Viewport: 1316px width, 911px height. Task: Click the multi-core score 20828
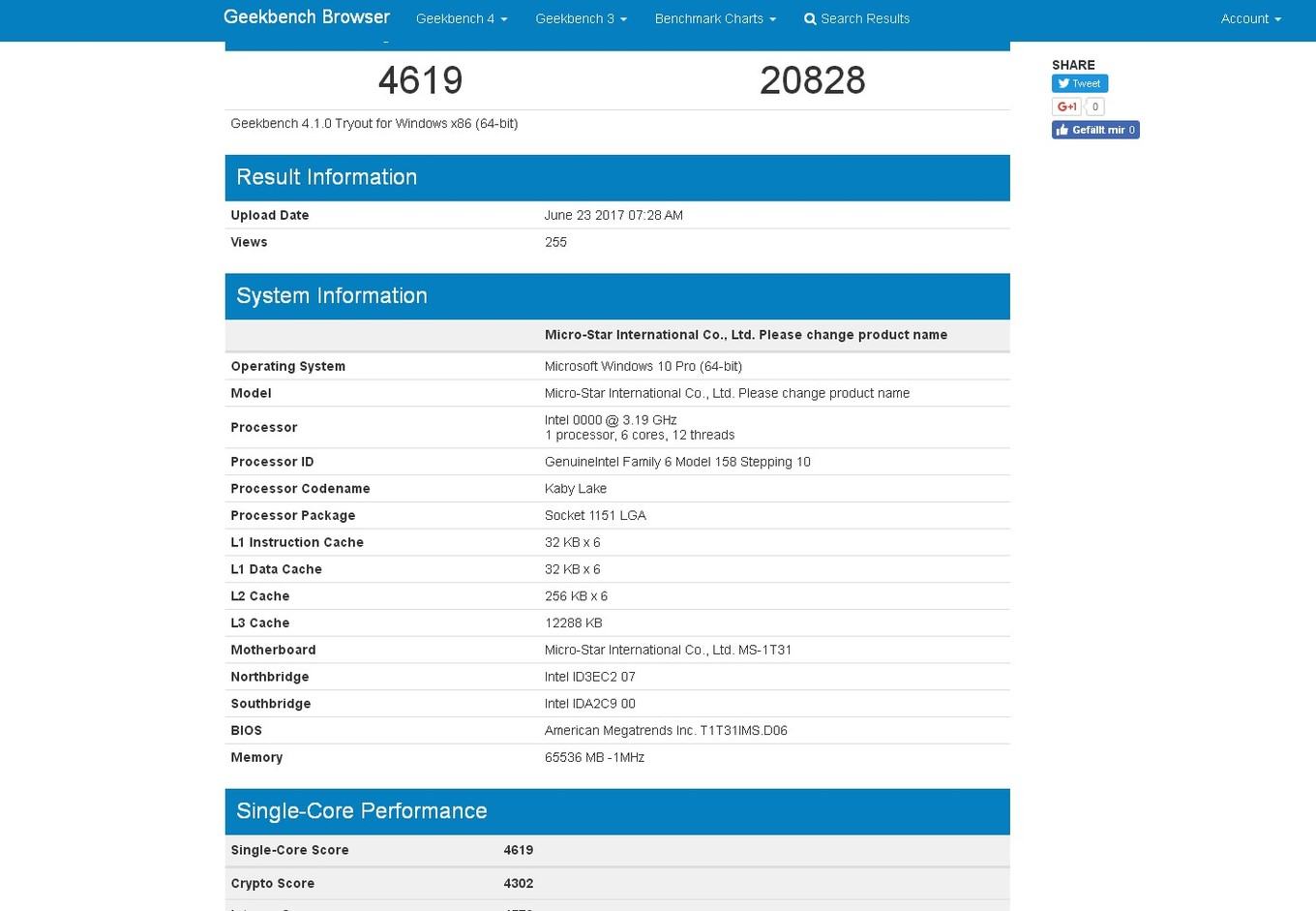(x=812, y=80)
